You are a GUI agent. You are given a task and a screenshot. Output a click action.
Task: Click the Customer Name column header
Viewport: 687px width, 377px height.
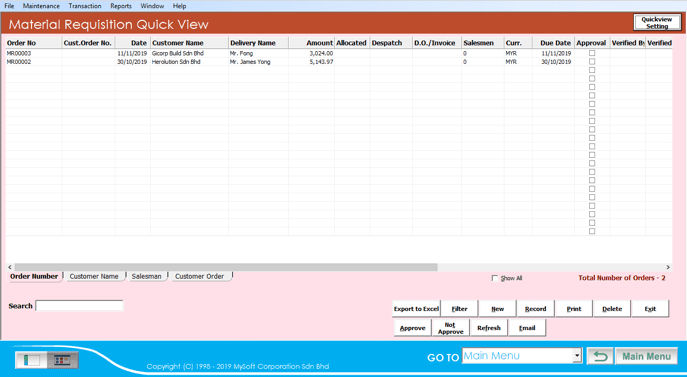point(189,43)
